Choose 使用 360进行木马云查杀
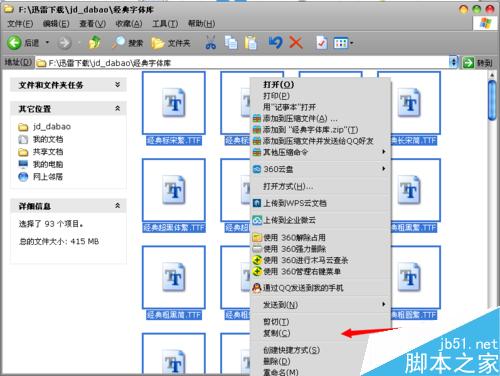The image size is (500, 376). [320, 260]
